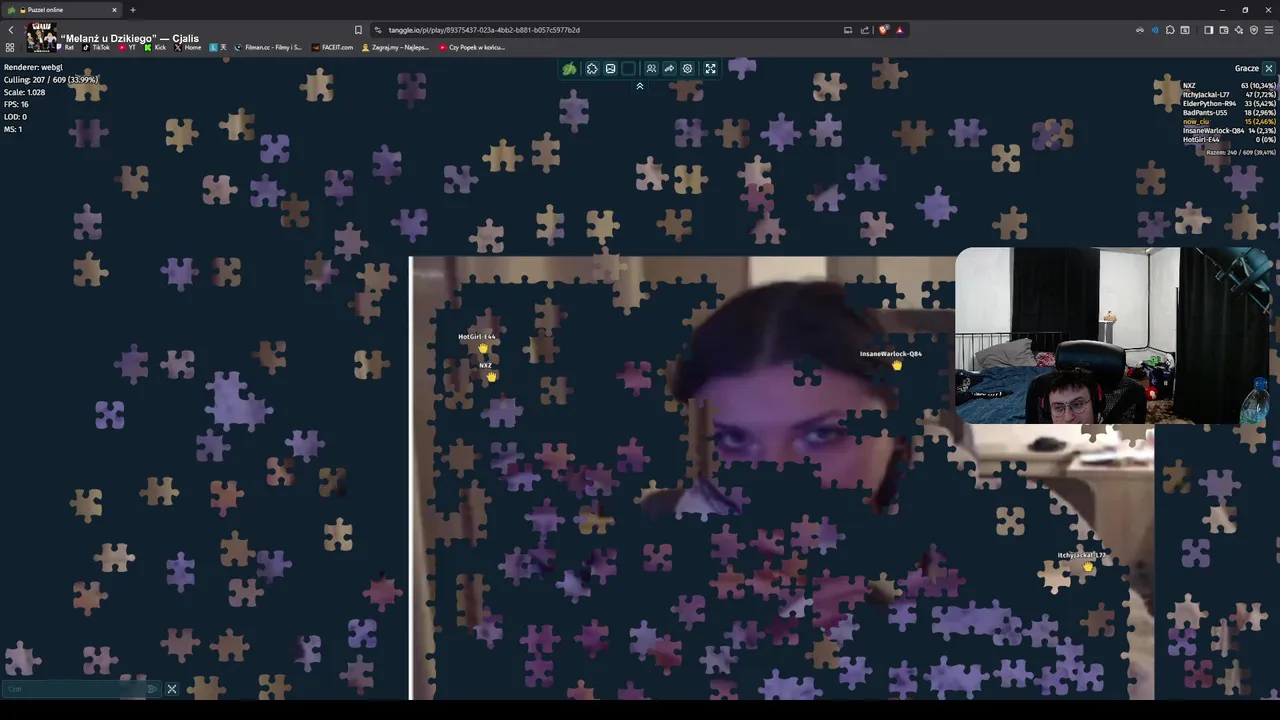Image resolution: width=1280 pixels, height=720 pixels.
Task: Open the VPN shield icon
Action: tap(1253, 30)
